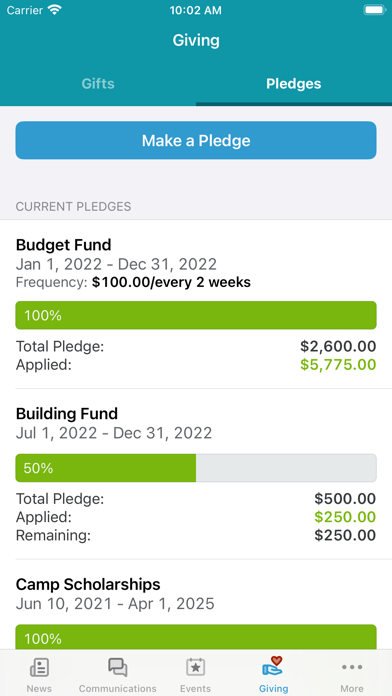Open the More three-dots icon
Viewport: 392px width, 696px height.
(x=352, y=667)
